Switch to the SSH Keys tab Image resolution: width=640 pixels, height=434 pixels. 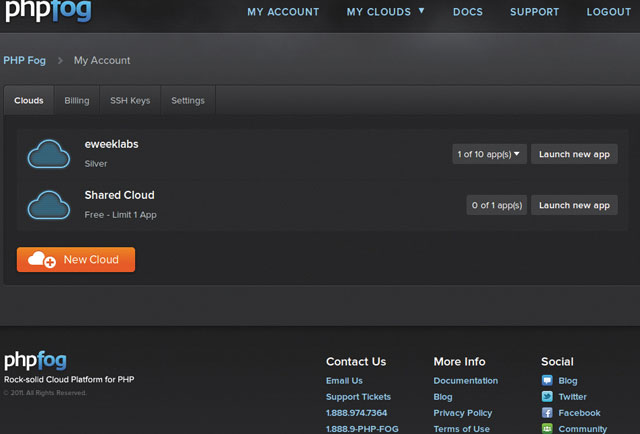130,100
